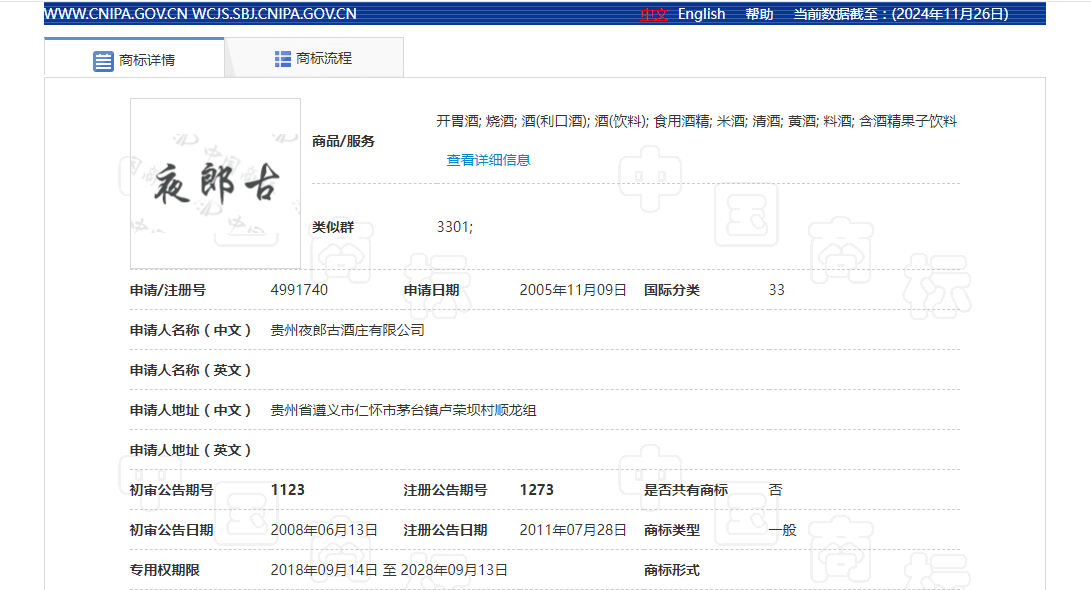This screenshot has height=590, width=1091.
Task: Click trademark type value 一般
Action: coord(782,530)
